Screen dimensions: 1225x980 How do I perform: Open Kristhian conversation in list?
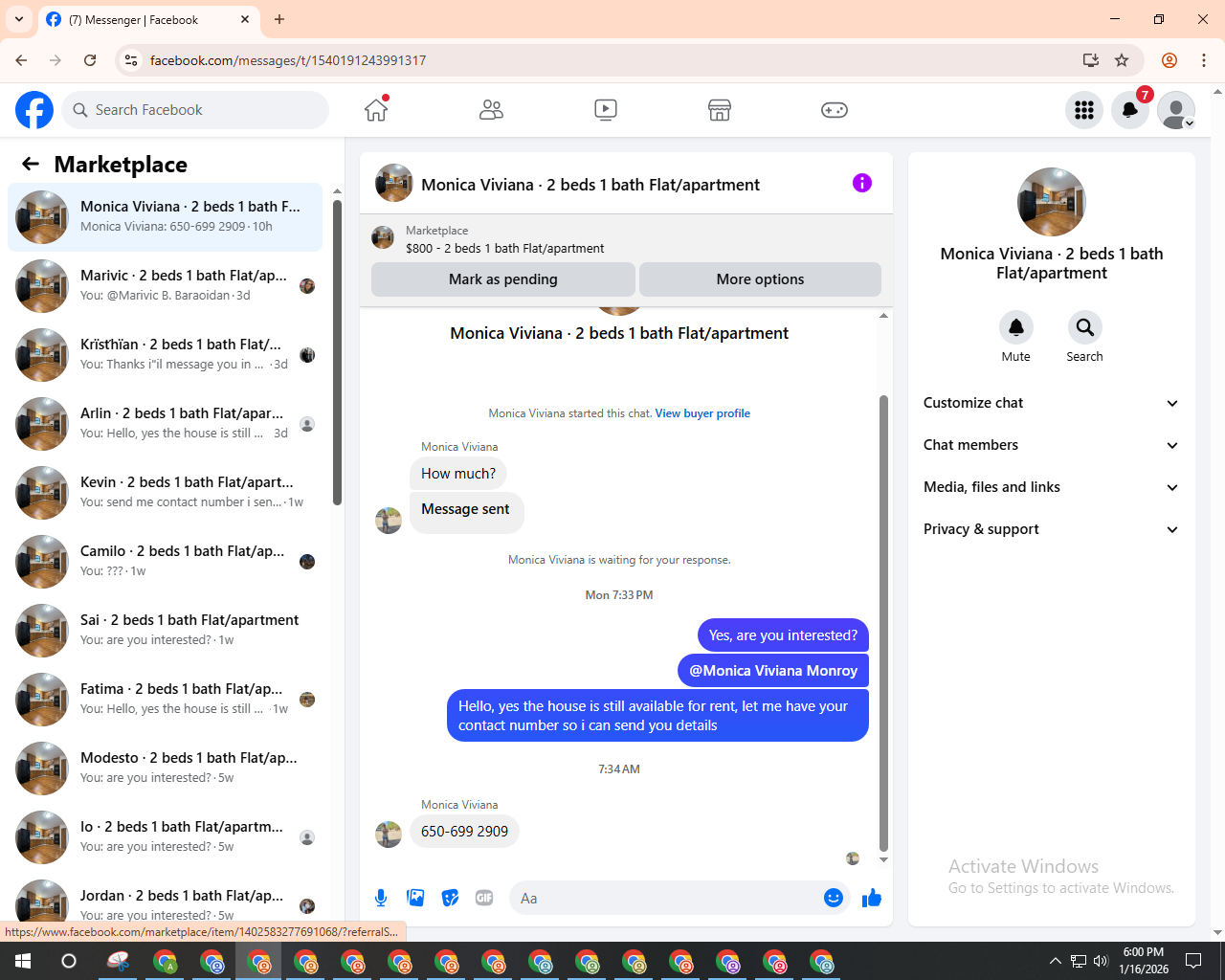pyautogui.click(x=166, y=355)
